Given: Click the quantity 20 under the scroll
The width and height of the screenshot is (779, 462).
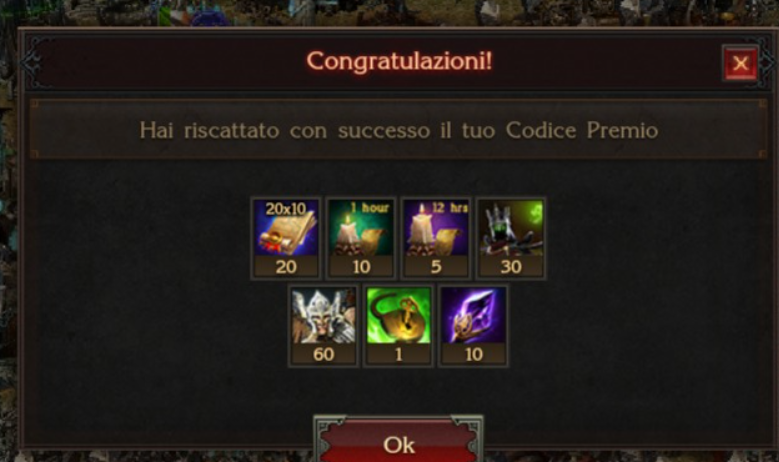Looking at the screenshot, I should (286, 267).
